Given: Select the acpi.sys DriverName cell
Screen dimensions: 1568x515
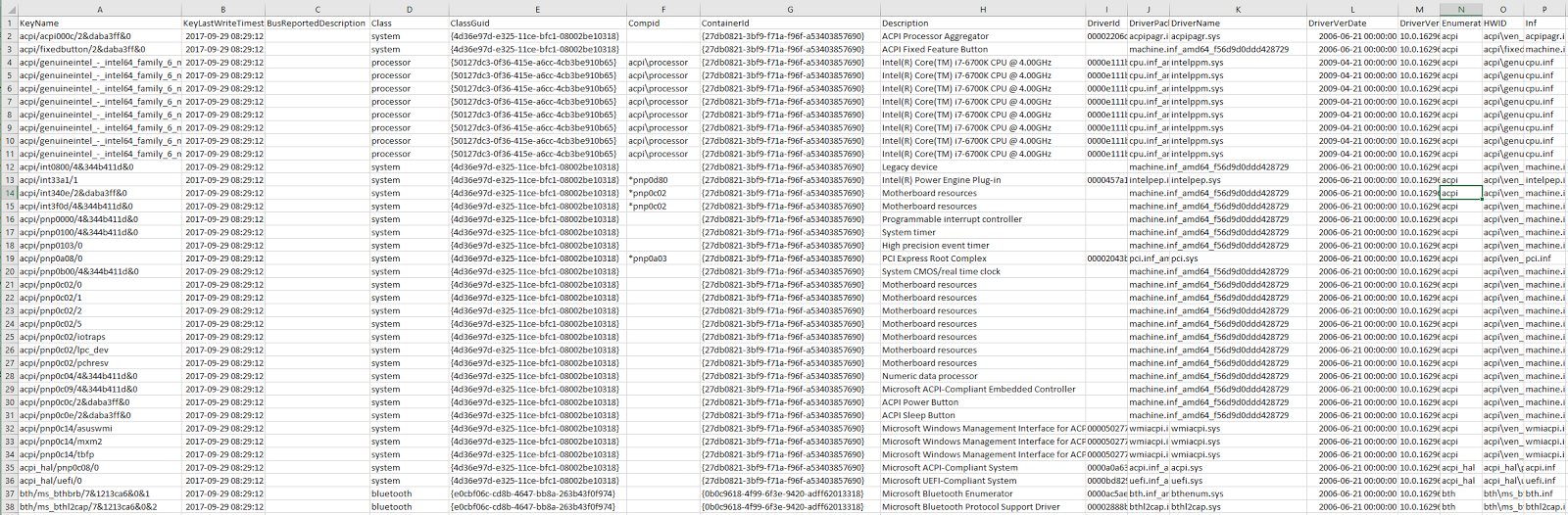Looking at the screenshot, I should [x=1238, y=467].
